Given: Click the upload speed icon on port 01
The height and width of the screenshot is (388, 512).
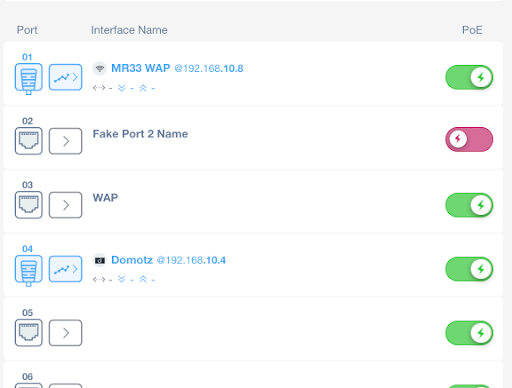Looking at the screenshot, I should (x=143, y=88).
